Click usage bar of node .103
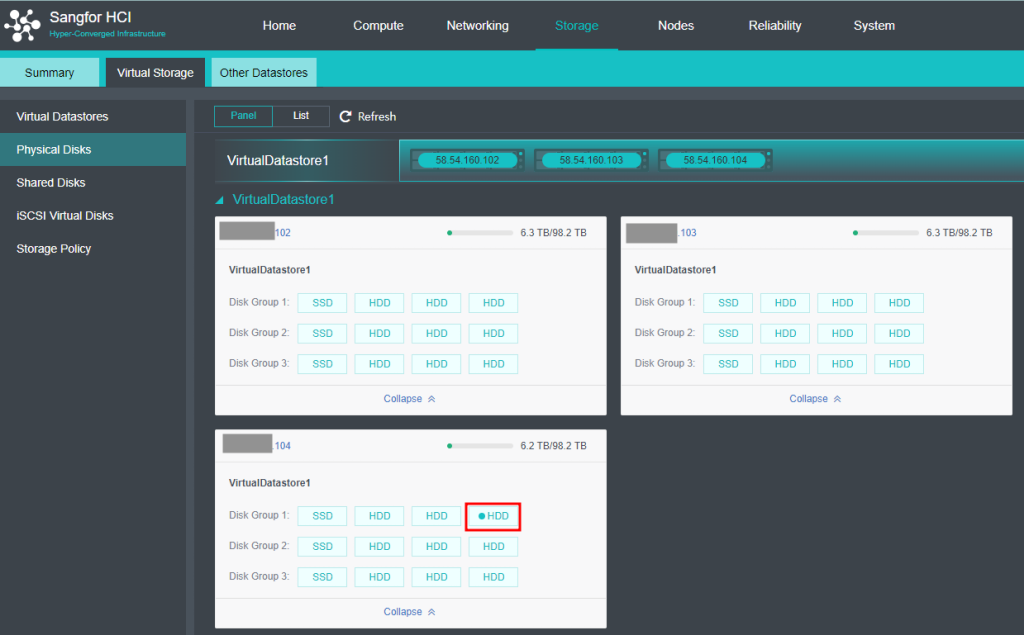Viewport: 1024px width, 635px height. pos(886,233)
